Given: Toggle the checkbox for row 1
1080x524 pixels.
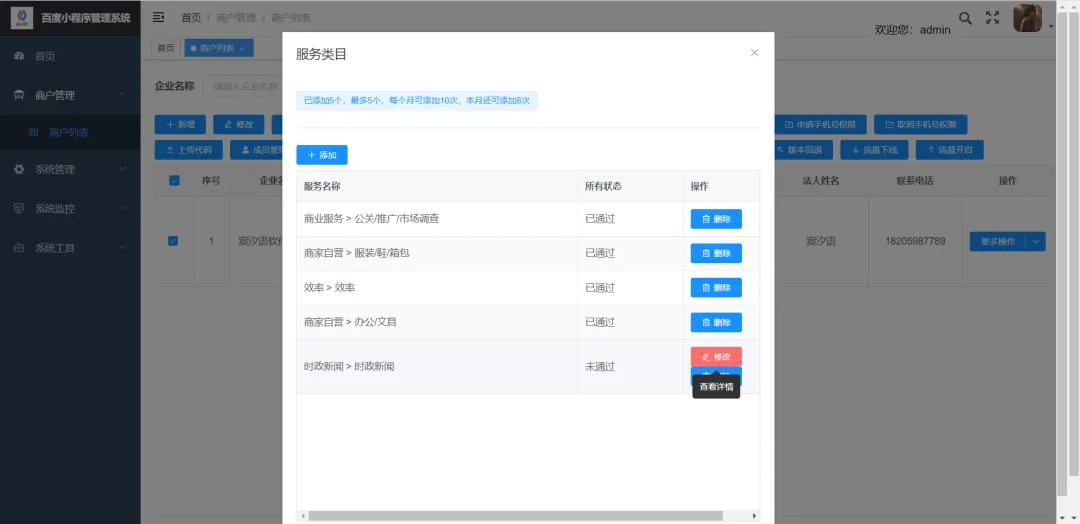Looking at the screenshot, I should (174, 241).
